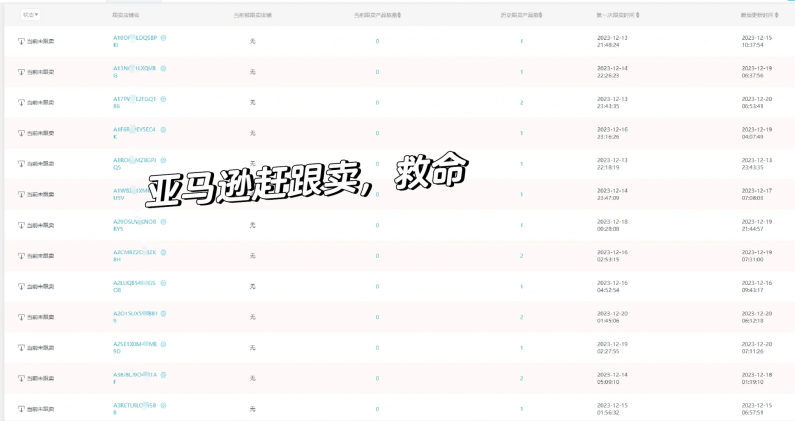Click status icon of row dated 2023-12-13 21:48:24

pyautogui.click(x=21, y=41)
